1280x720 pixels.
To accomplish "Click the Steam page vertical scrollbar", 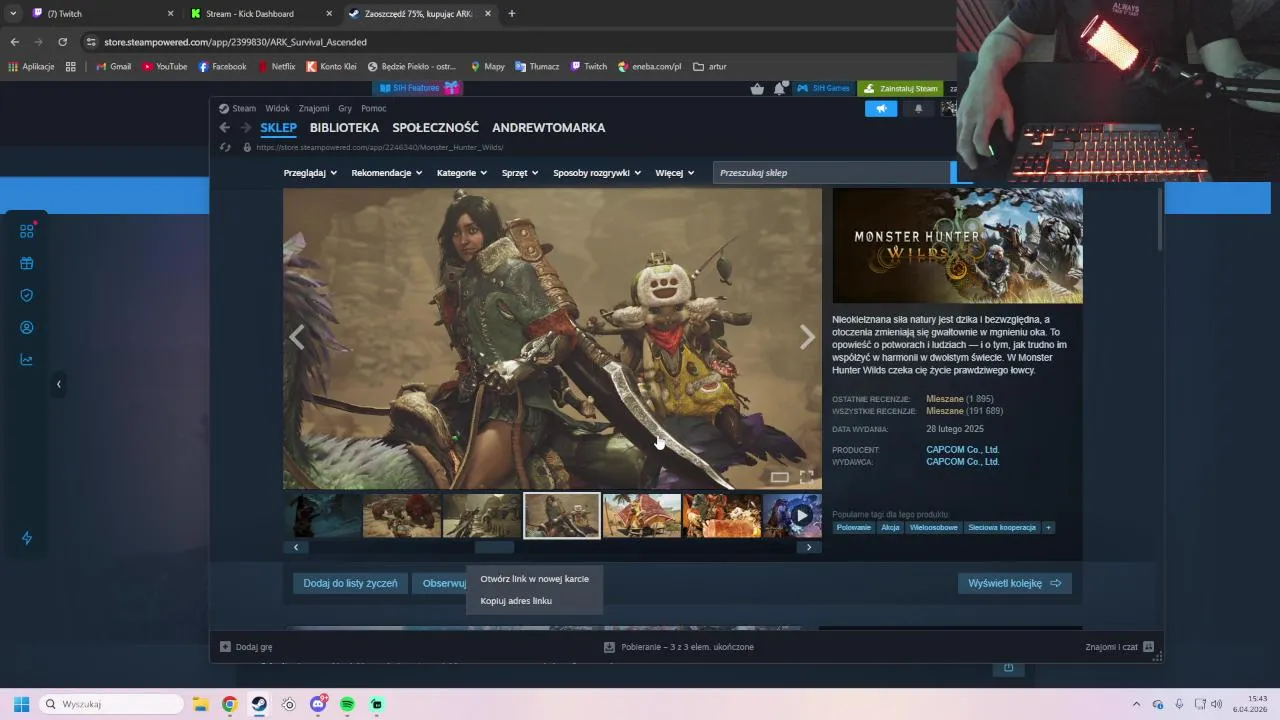I will point(1160,218).
